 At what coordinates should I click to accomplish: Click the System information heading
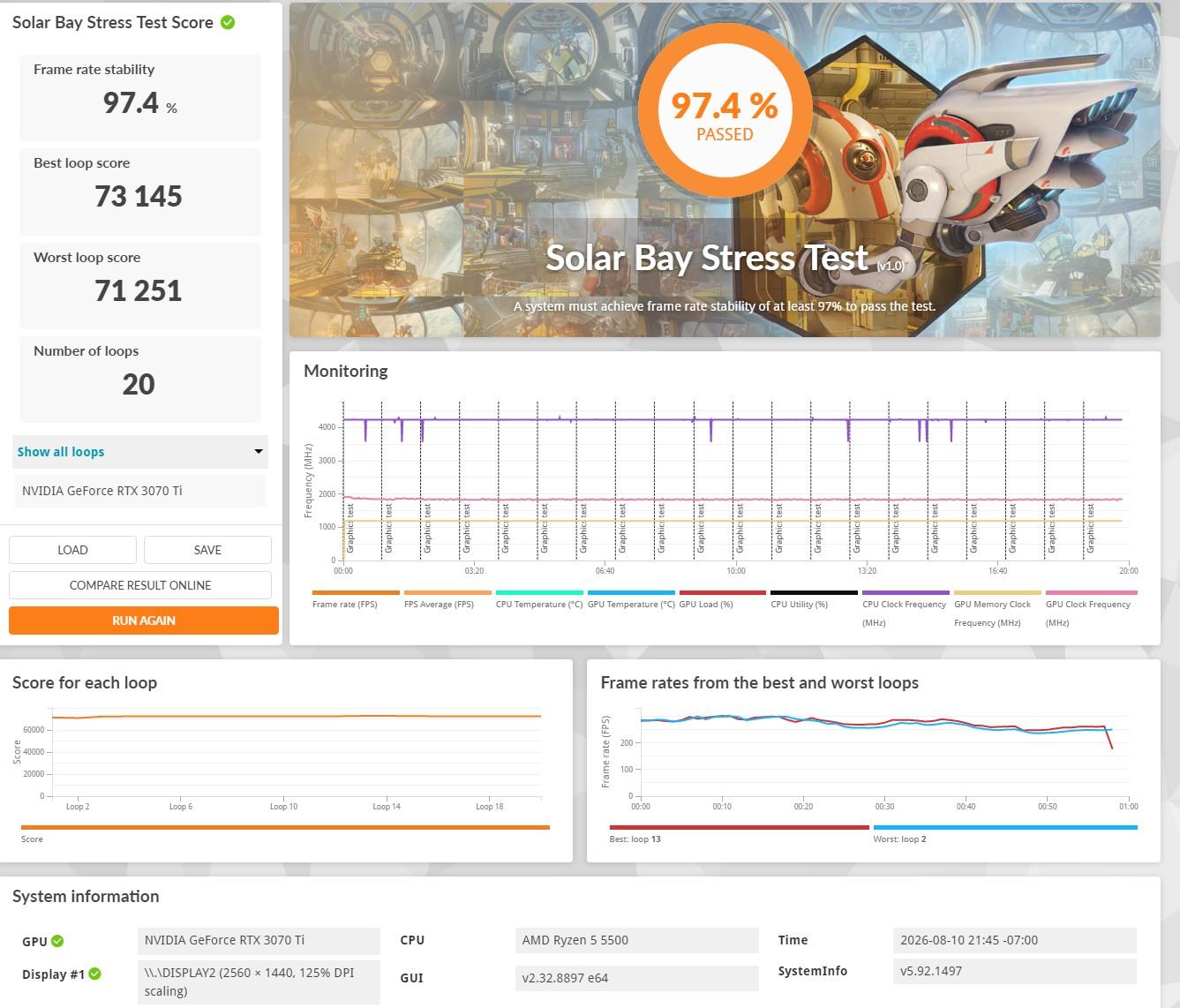pyautogui.click(x=86, y=896)
